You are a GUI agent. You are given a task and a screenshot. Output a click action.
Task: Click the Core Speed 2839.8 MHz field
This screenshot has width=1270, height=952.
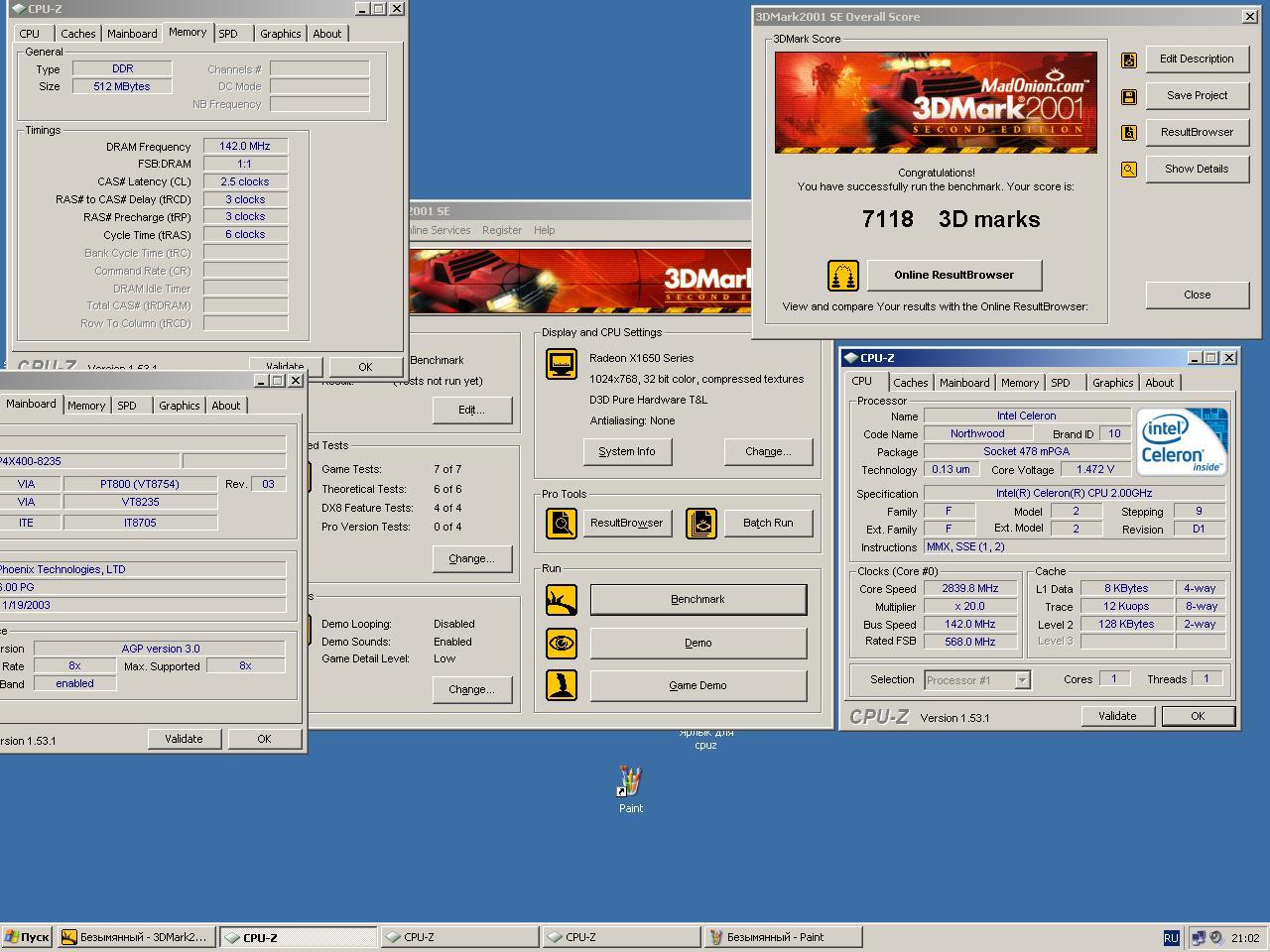(970, 588)
